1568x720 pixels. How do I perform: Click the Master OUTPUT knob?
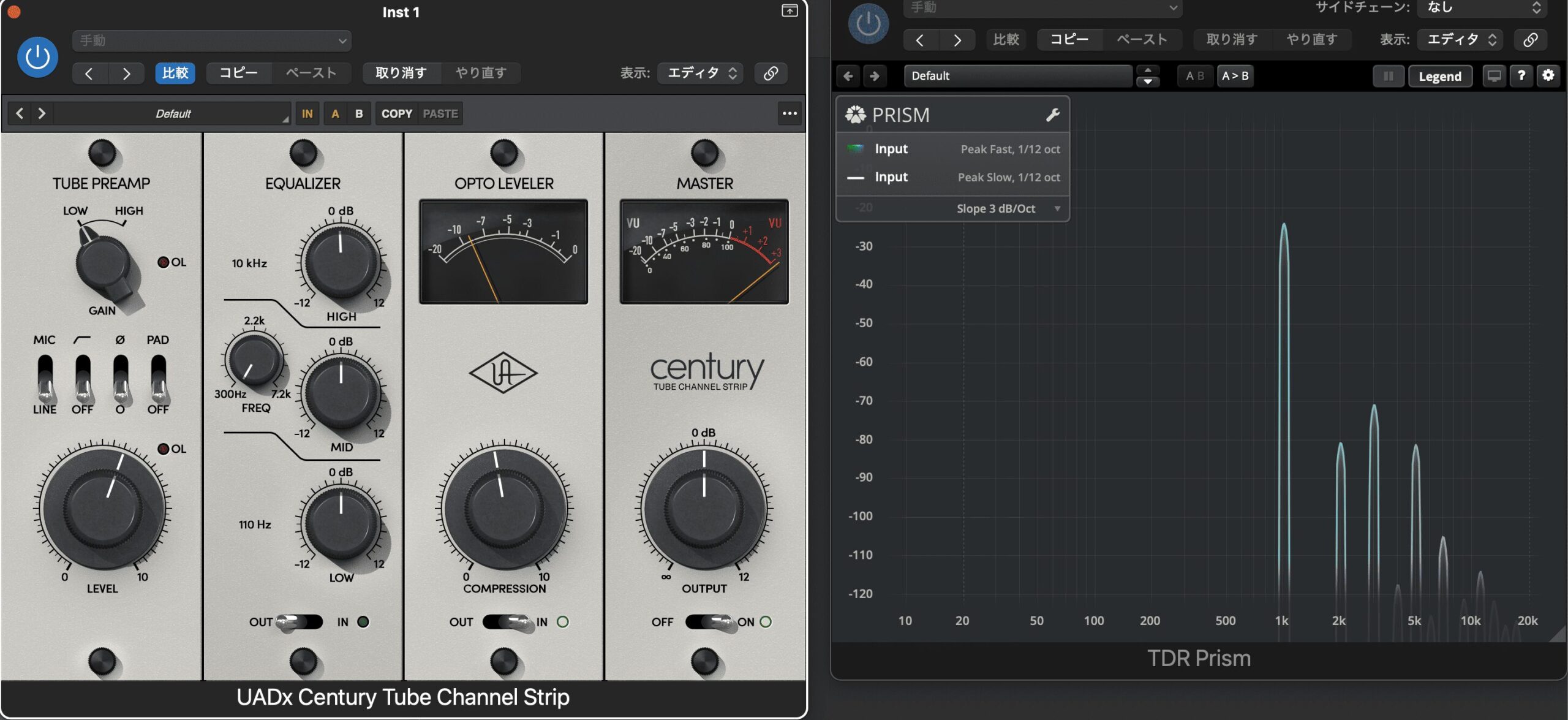click(x=704, y=507)
